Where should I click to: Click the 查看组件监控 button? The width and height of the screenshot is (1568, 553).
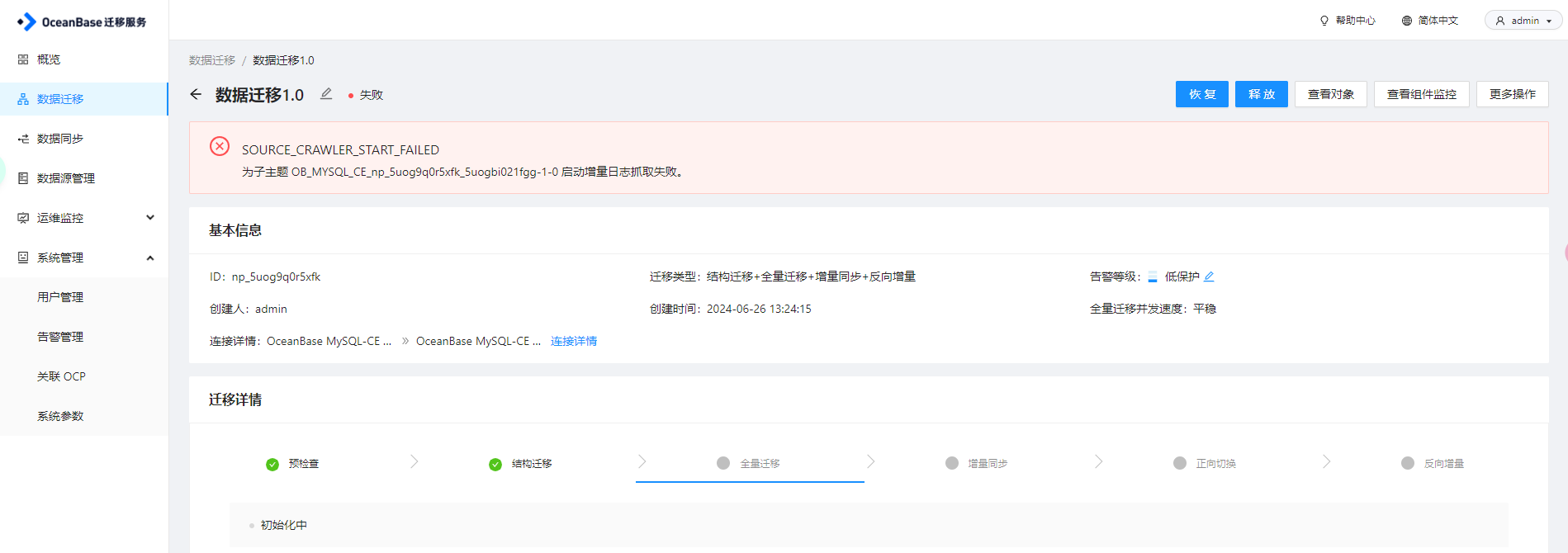1422,94
